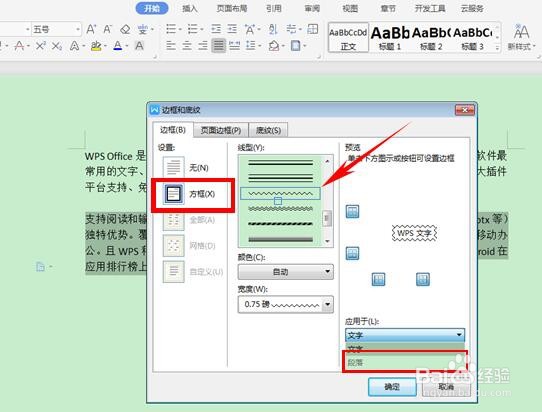Toggle justified alignment button
This screenshot has width=542, height=412.
pos(218,46)
